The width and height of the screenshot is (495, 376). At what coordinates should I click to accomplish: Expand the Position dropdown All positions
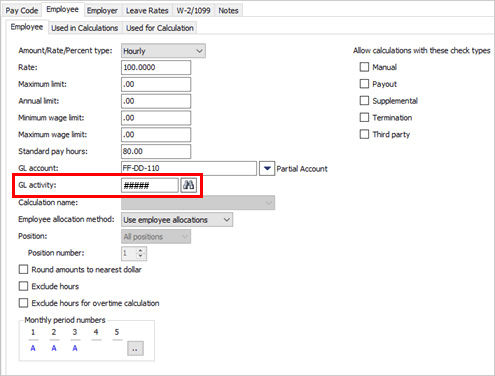(156, 237)
